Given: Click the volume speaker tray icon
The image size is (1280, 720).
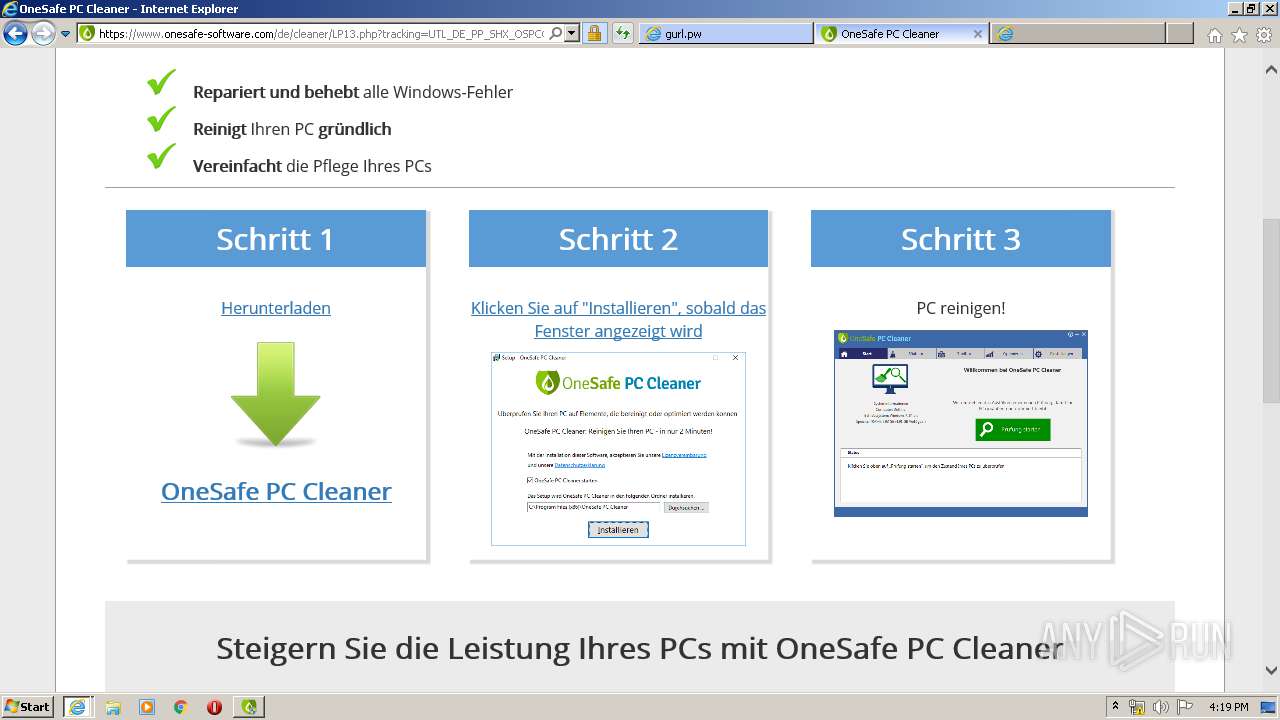Looking at the screenshot, I should pyautogui.click(x=1161, y=707).
